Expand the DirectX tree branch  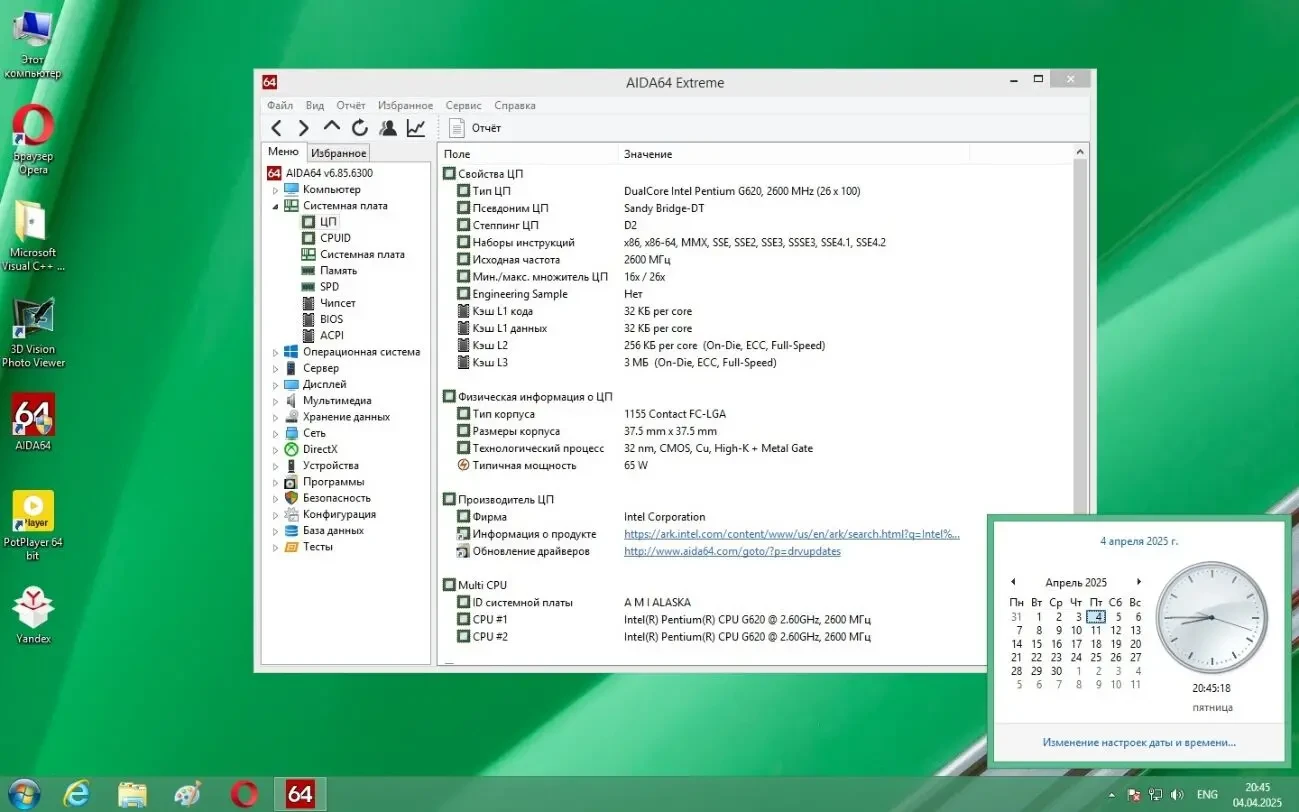pos(275,449)
